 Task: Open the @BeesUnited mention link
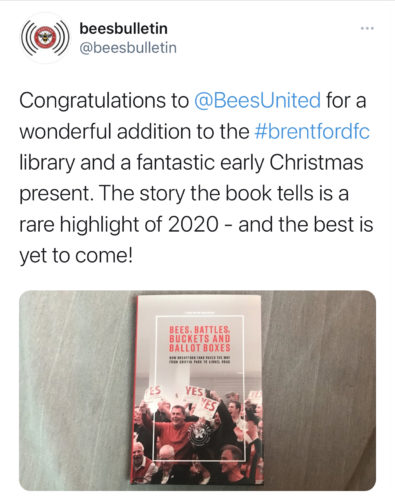tap(257, 100)
